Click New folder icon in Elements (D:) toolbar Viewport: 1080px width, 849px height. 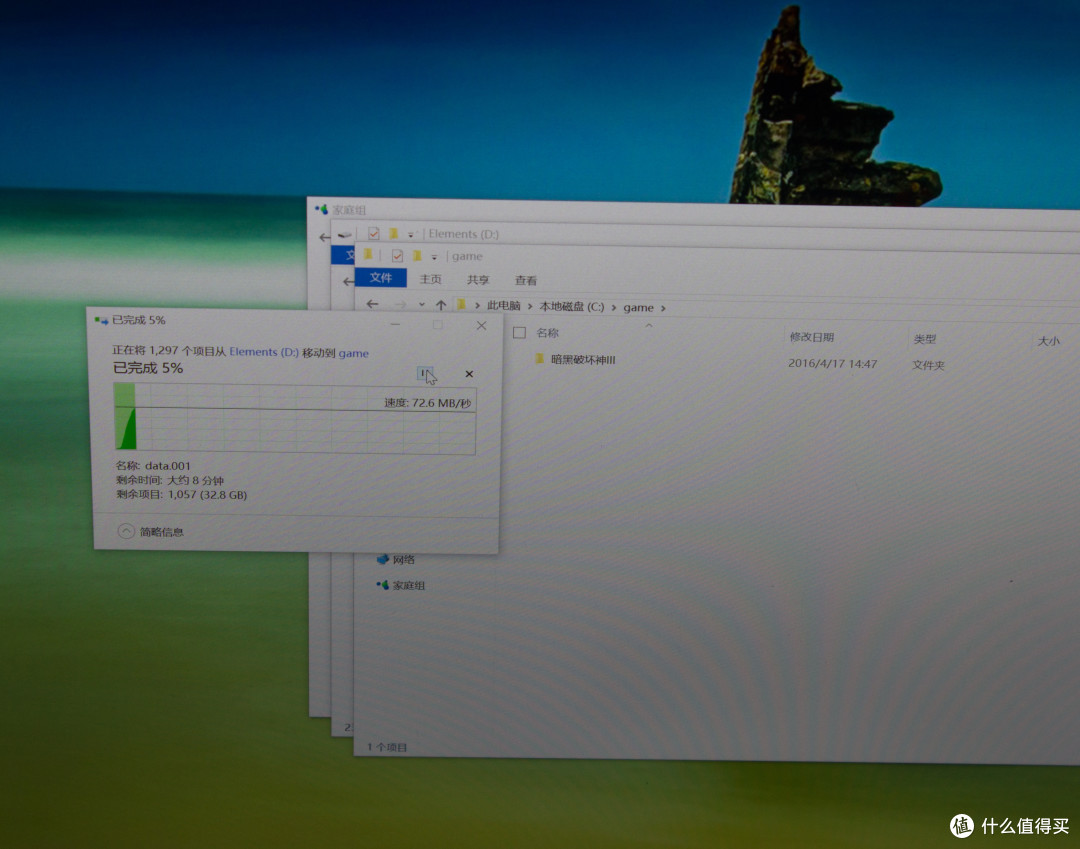(x=393, y=233)
